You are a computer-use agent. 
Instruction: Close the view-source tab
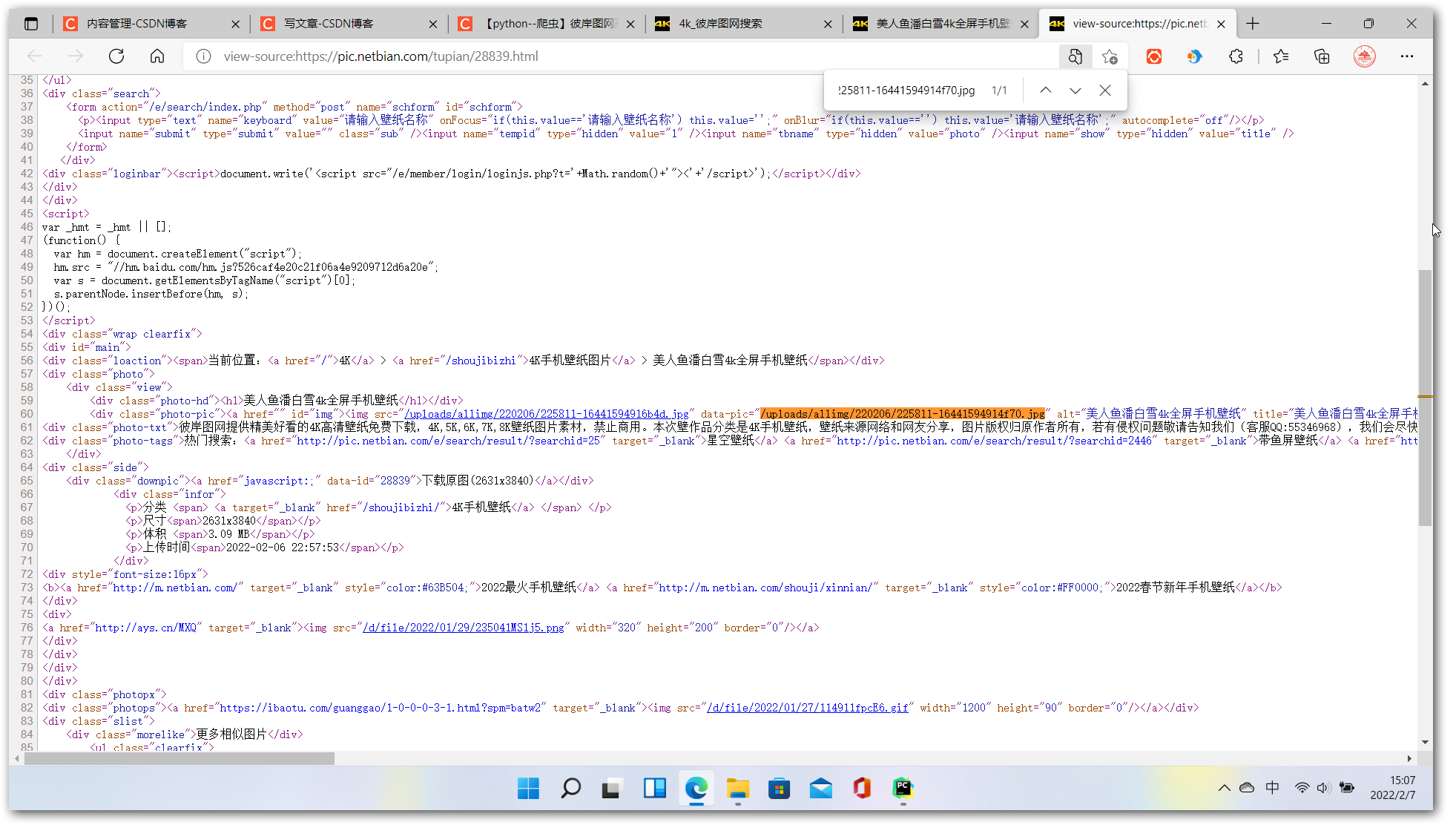1221,24
